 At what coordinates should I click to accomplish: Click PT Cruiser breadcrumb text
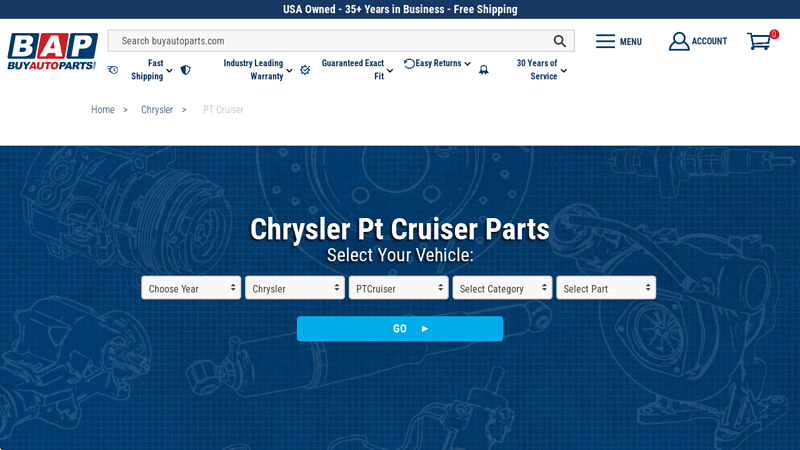click(x=223, y=110)
